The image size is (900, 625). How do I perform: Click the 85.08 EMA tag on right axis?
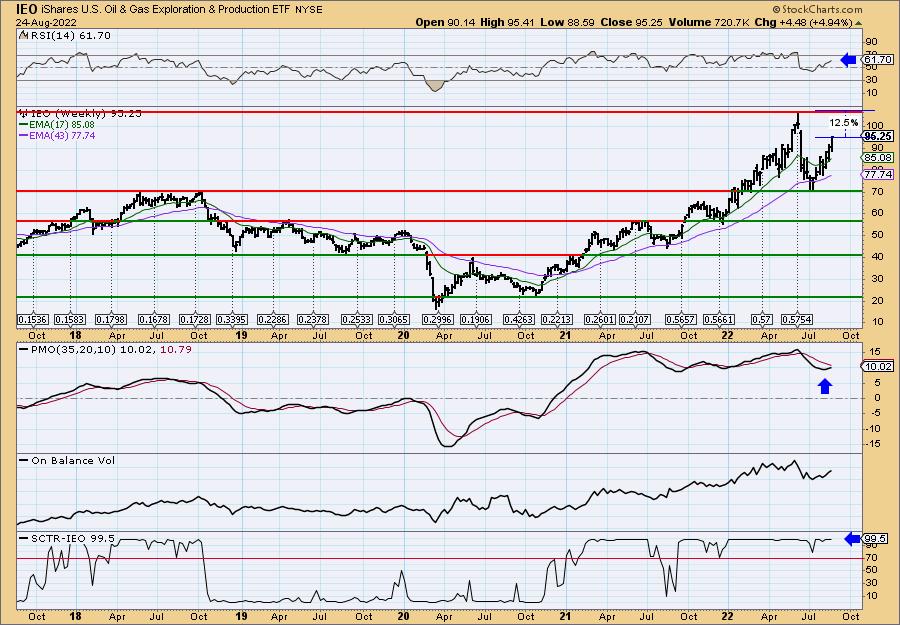click(x=878, y=157)
